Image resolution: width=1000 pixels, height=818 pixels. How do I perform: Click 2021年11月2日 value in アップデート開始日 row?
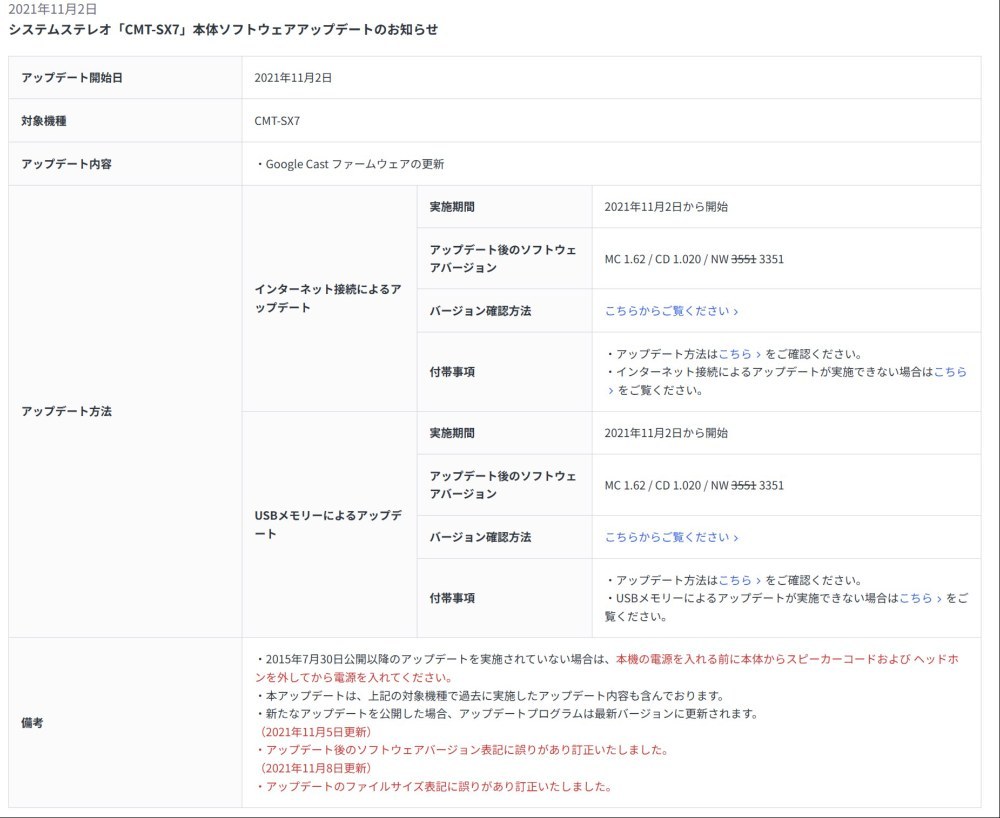click(293, 78)
